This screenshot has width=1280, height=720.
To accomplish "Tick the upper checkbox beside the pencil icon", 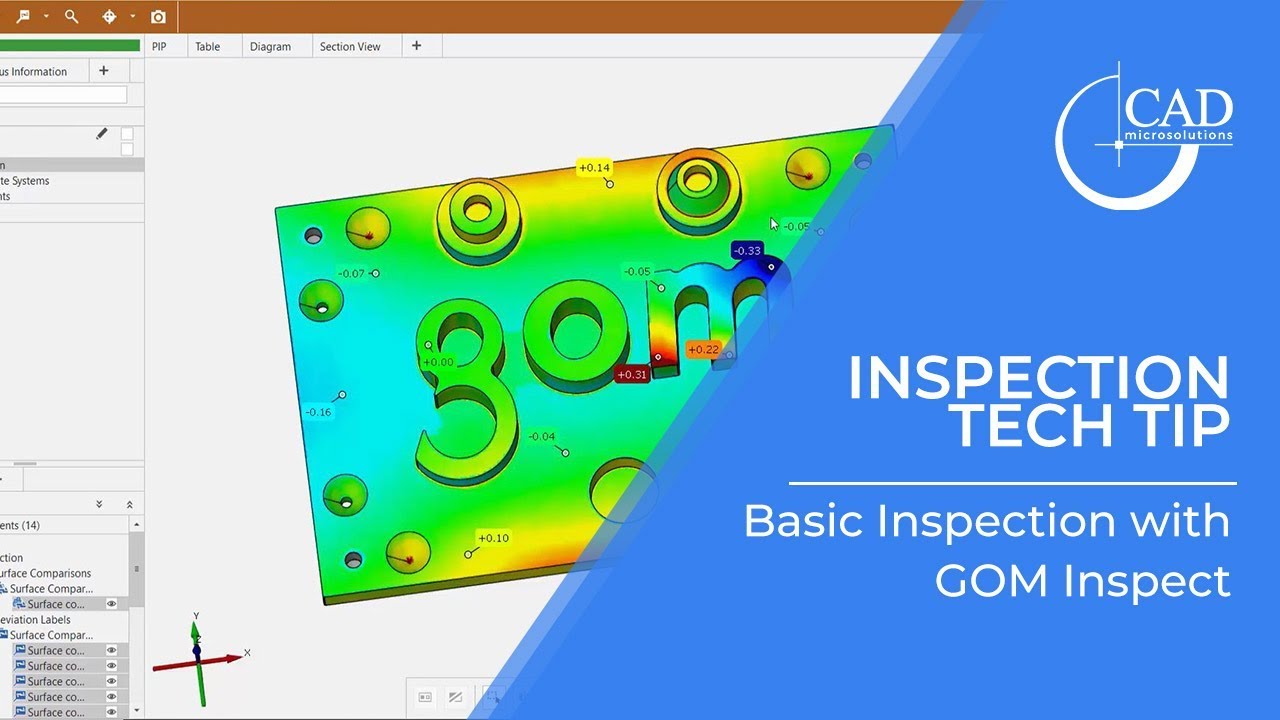I will pos(127,134).
